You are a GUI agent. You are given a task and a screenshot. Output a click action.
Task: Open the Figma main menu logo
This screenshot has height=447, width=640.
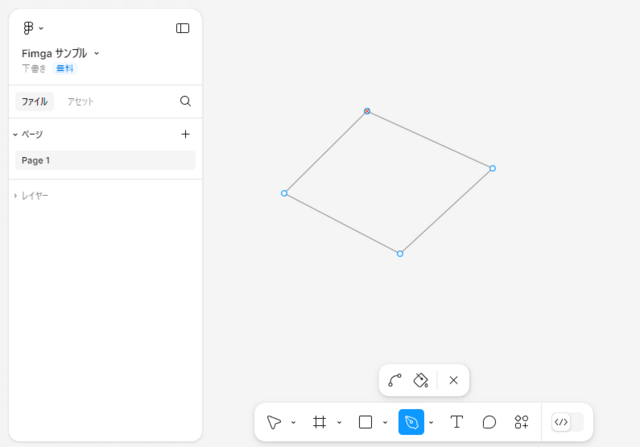click(33, 28)
